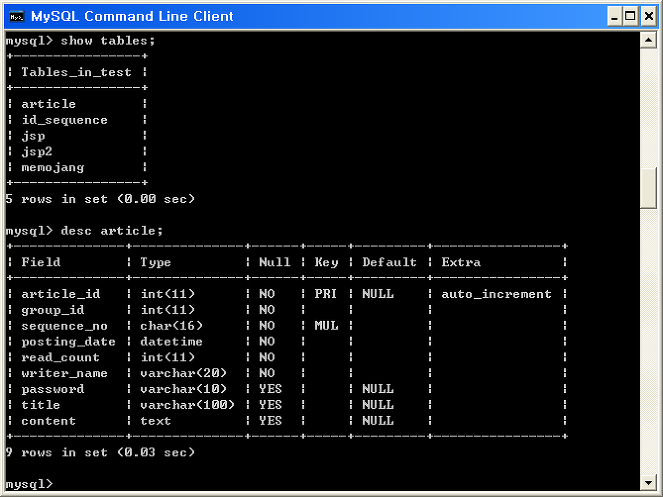Viewport: 663px width, 497px height.
Task: Click the 'varchar(20)' type value
Action: (184, 373)
